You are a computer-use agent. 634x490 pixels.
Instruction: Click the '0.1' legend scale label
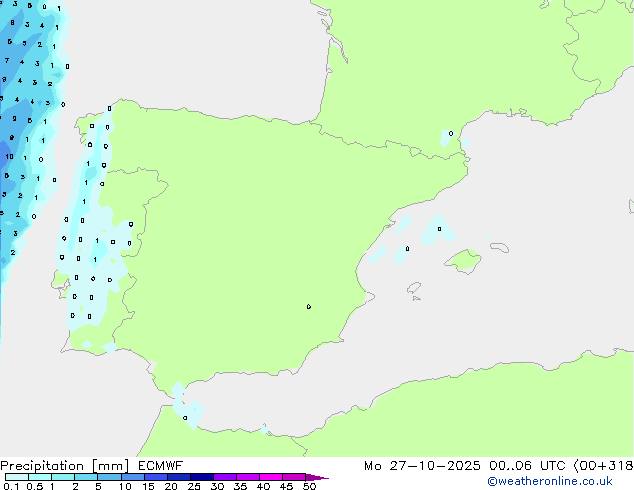point(11,486)
